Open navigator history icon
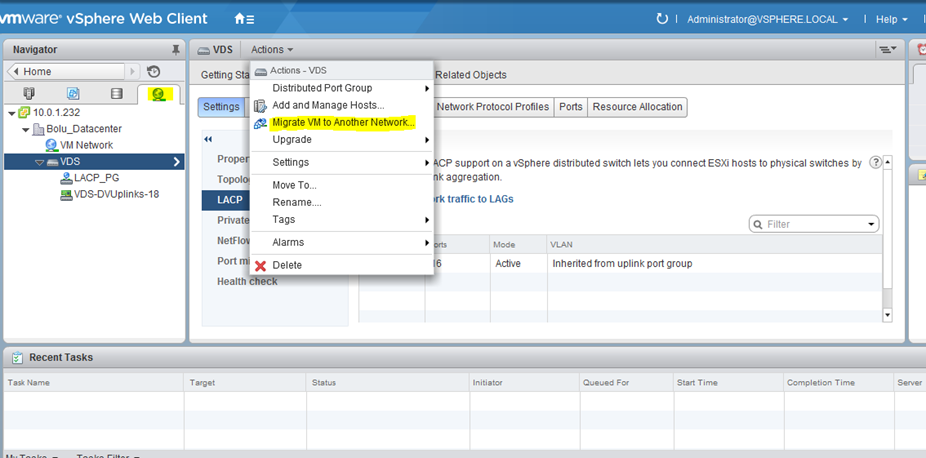Image resolution: width=926 pixels, height=458 pixels. 154,71
